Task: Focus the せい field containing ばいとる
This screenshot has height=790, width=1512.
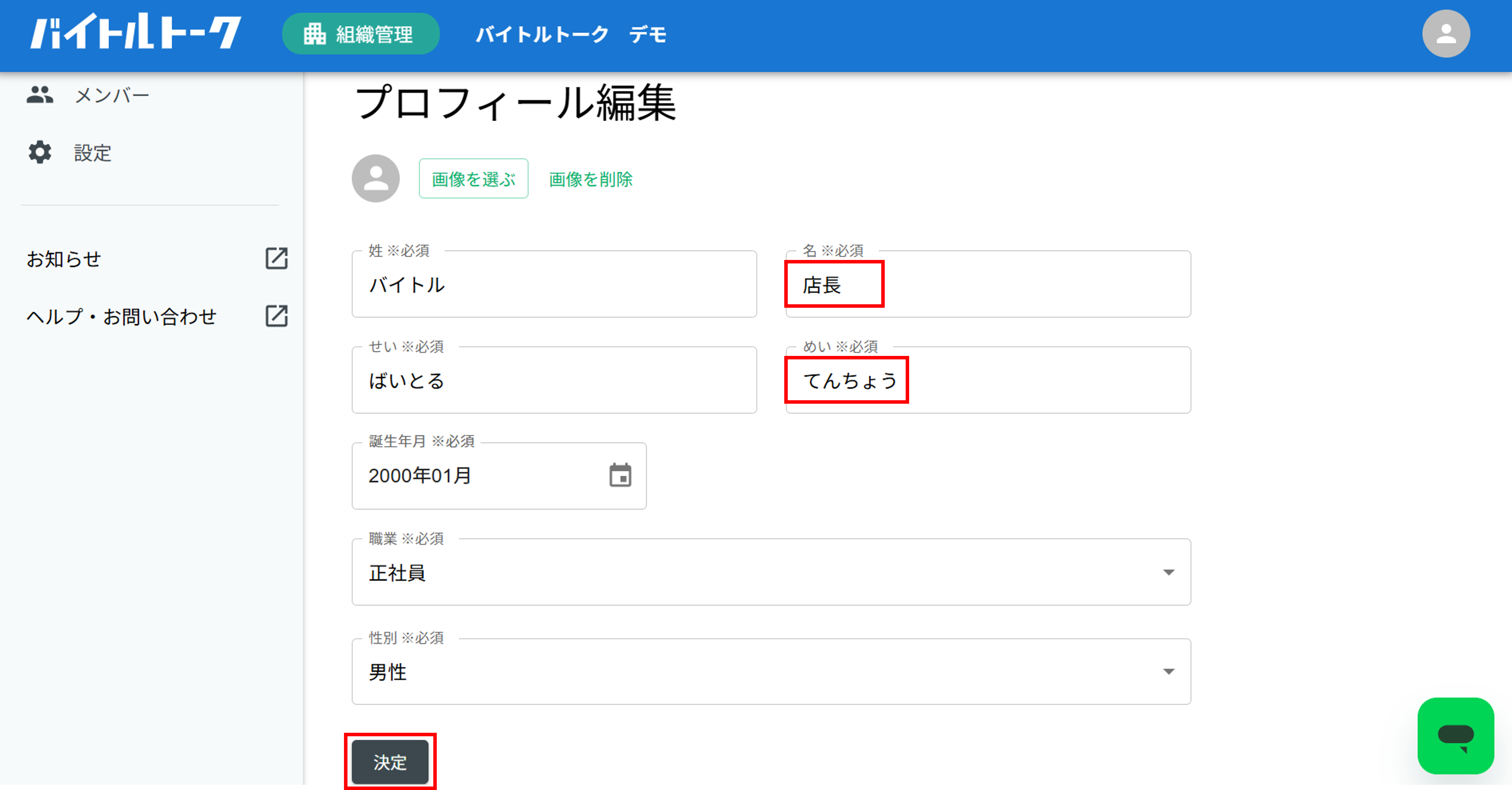Action: tap(554, 380)
